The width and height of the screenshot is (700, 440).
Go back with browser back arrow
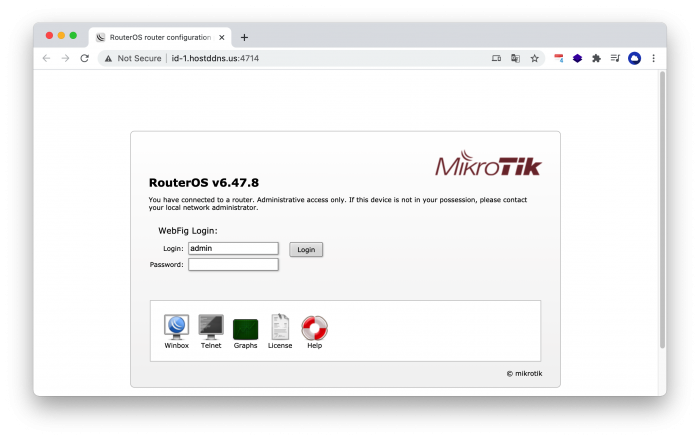tap(46, 58)
